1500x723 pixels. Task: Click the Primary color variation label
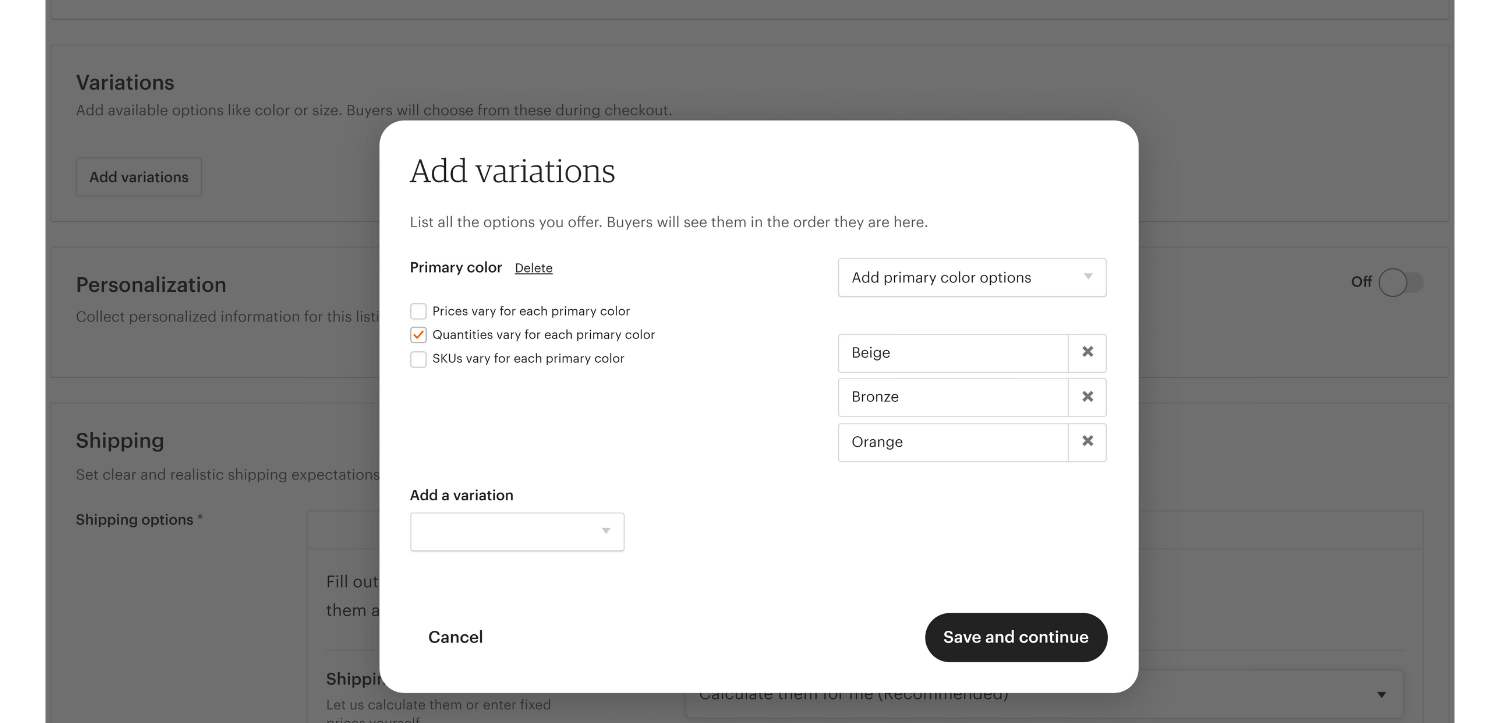pyautogui.click(x=456, y=268)
